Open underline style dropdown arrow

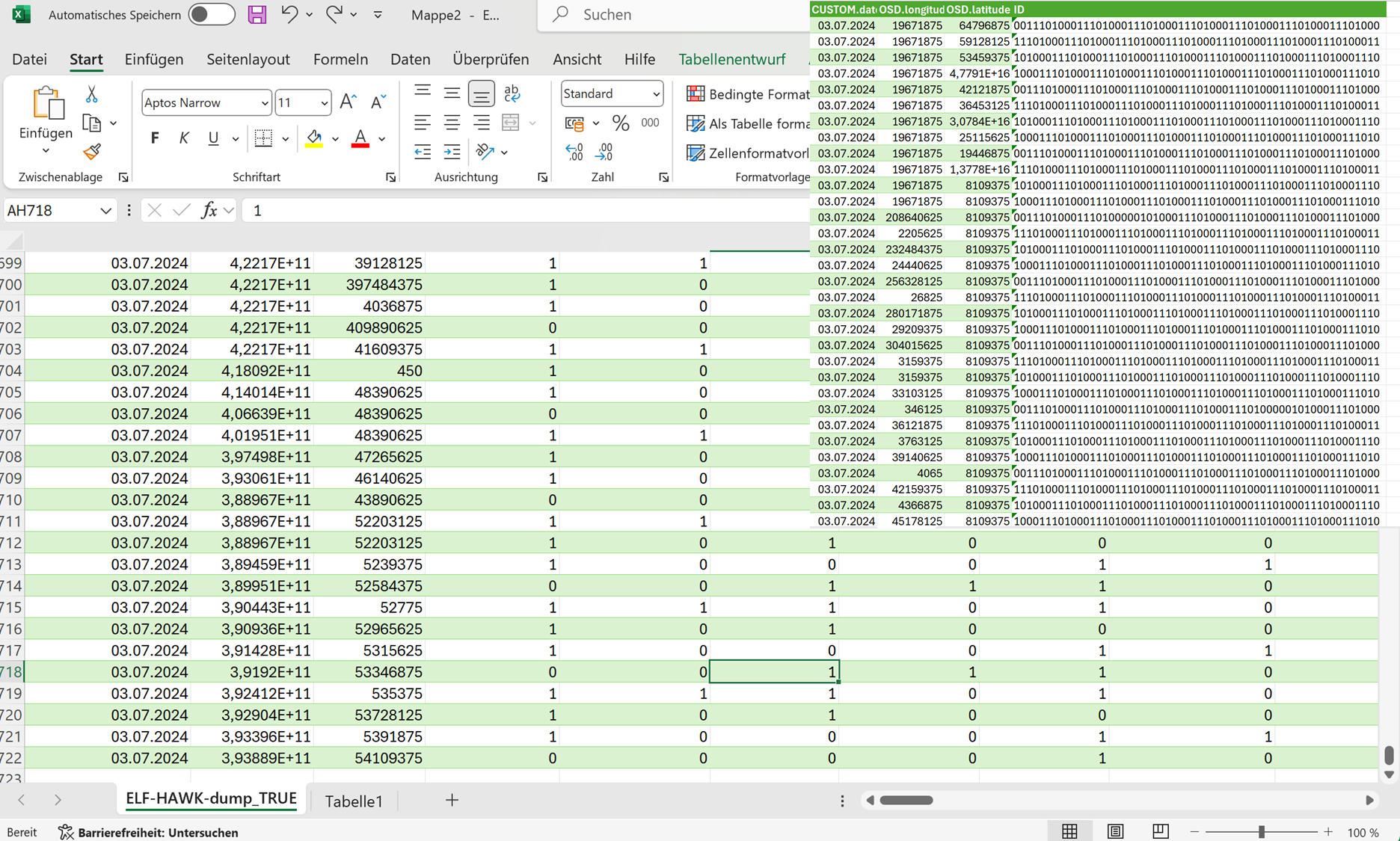coord(235,139)
